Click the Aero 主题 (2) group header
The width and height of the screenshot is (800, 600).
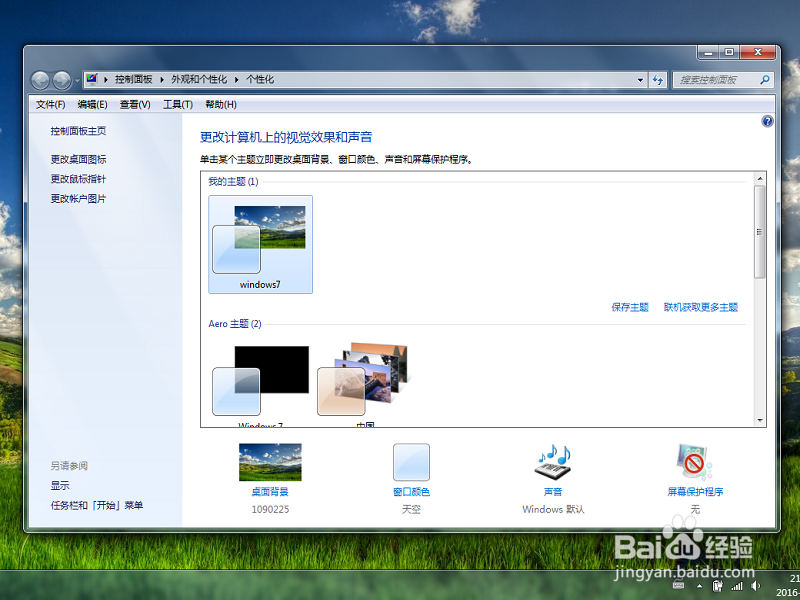point(235,324)
